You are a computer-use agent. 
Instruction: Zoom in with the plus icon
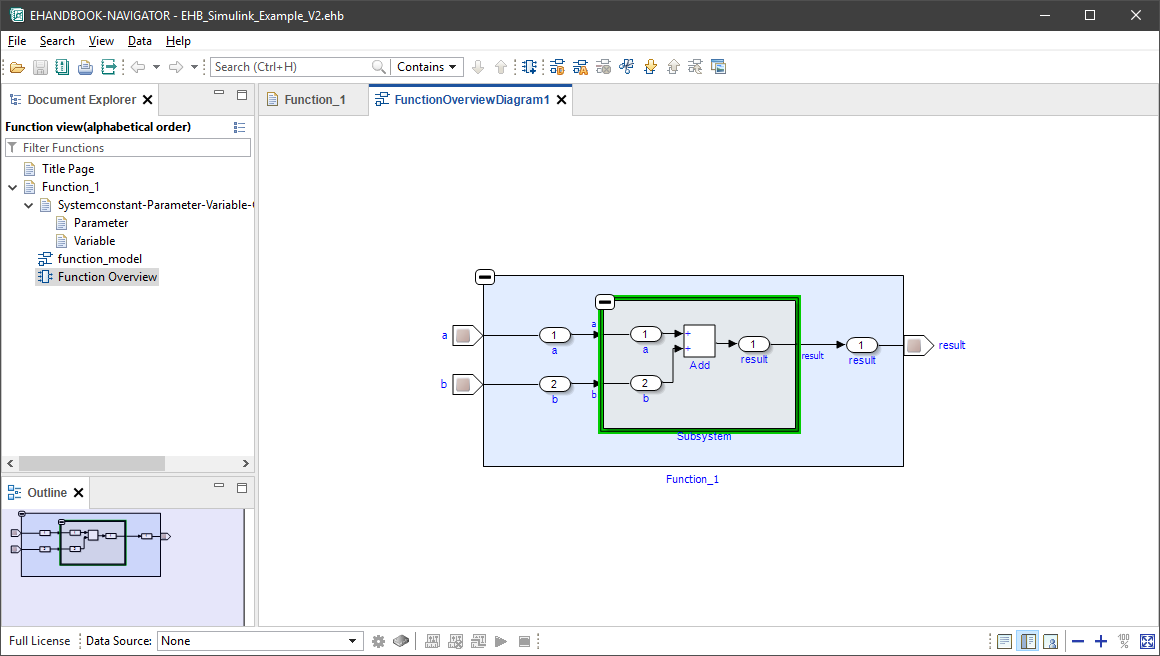(1101, 641)
